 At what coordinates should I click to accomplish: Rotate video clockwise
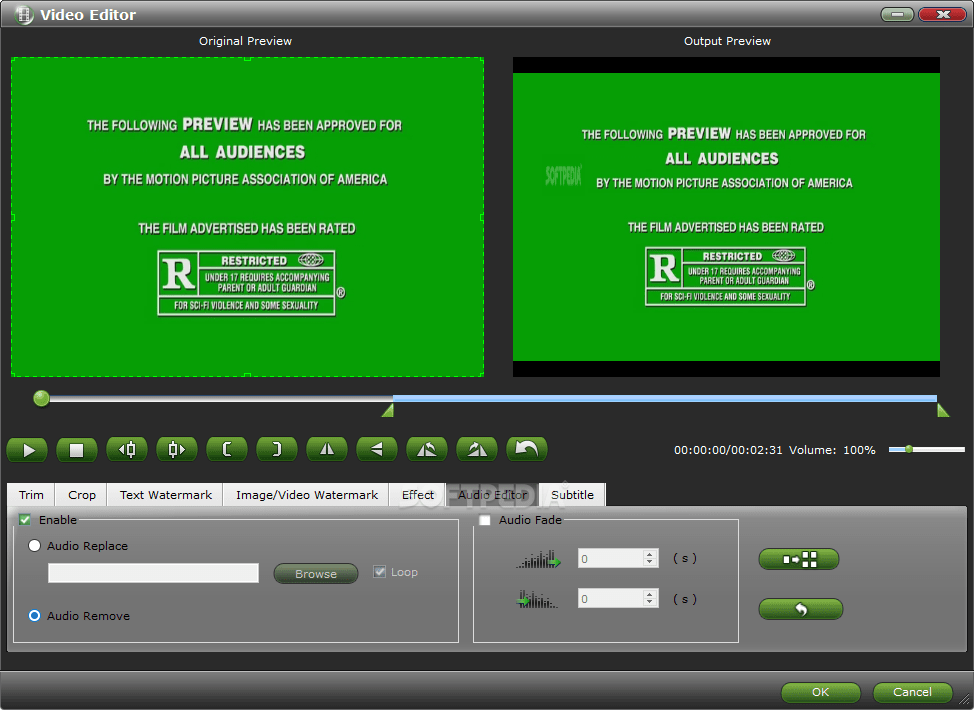pos(476,449)
